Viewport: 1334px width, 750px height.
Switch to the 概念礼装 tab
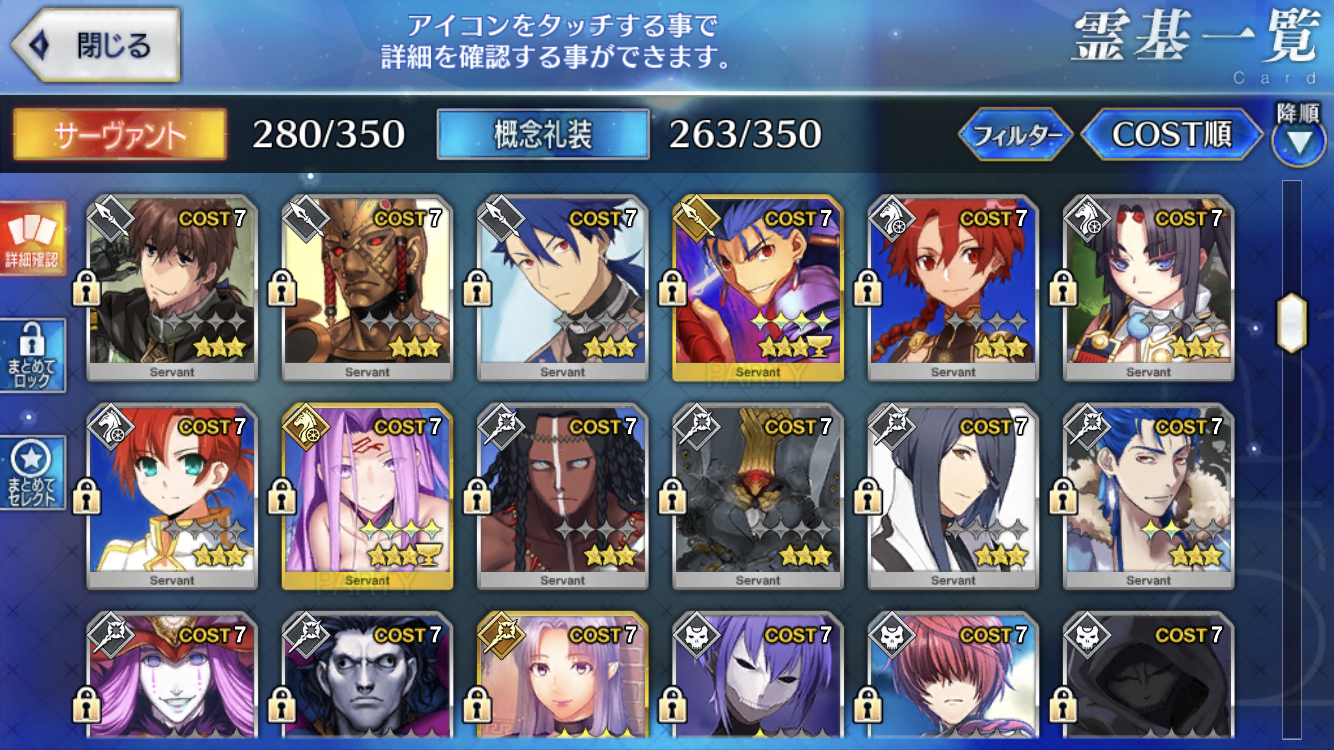click(543, 134)
